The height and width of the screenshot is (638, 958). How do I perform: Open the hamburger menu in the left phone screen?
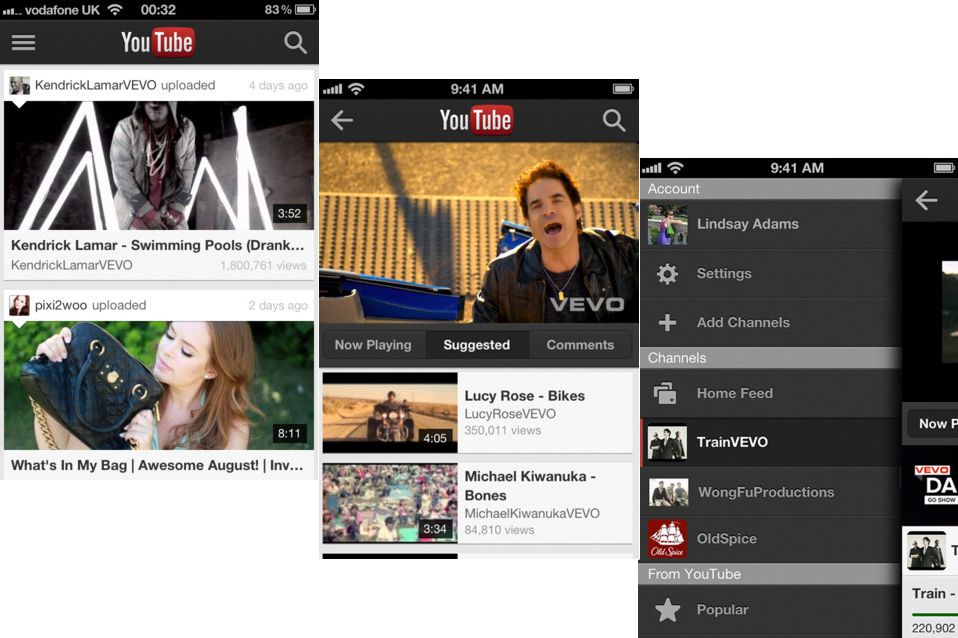tap(23, 42)
